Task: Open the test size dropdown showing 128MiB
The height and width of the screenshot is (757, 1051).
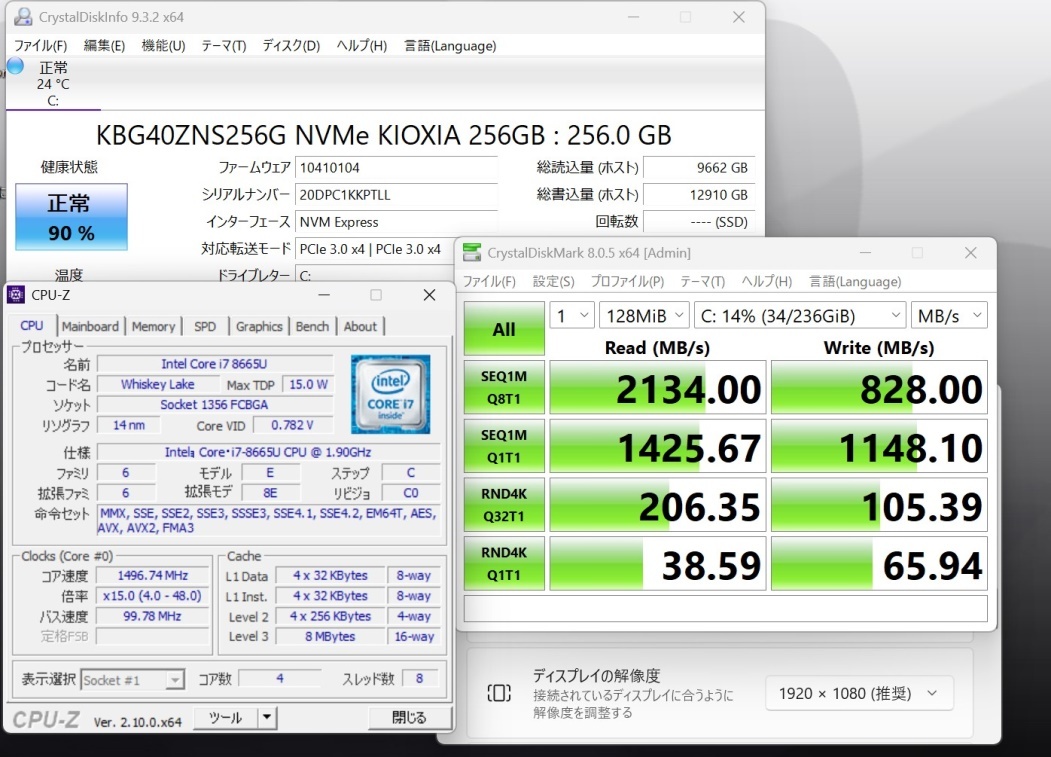Action: [644, 316]
